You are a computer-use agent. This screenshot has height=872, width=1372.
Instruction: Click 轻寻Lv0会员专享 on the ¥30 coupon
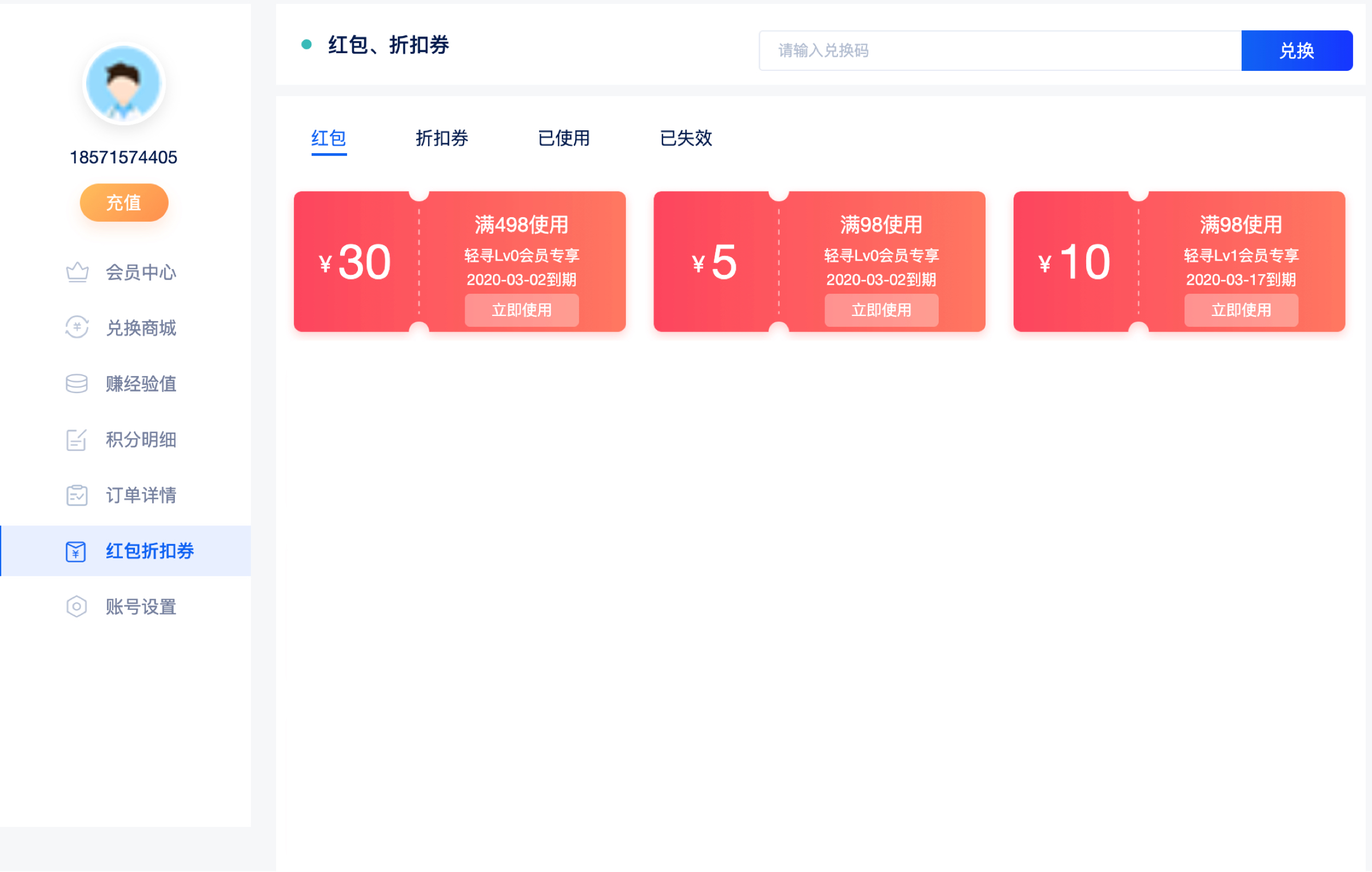coord(521,255)
